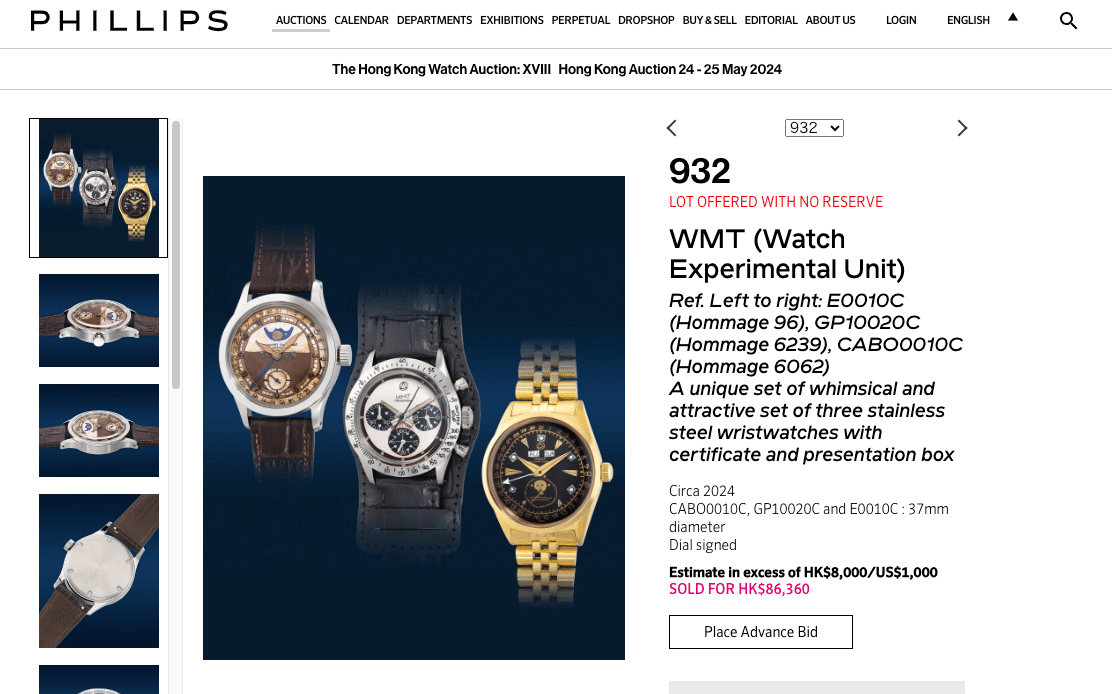Select the Auctions tab
The width and height of the screenshot is (1112, 694).
(301, 21)
